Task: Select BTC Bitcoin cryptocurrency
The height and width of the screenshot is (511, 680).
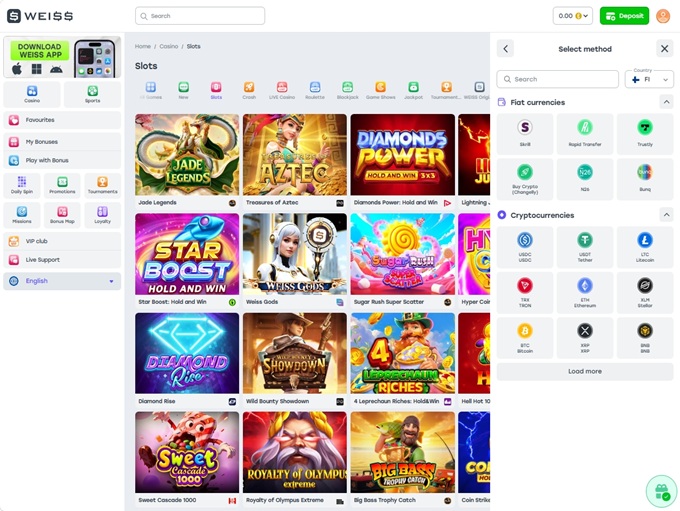Action: click(525, 337)
